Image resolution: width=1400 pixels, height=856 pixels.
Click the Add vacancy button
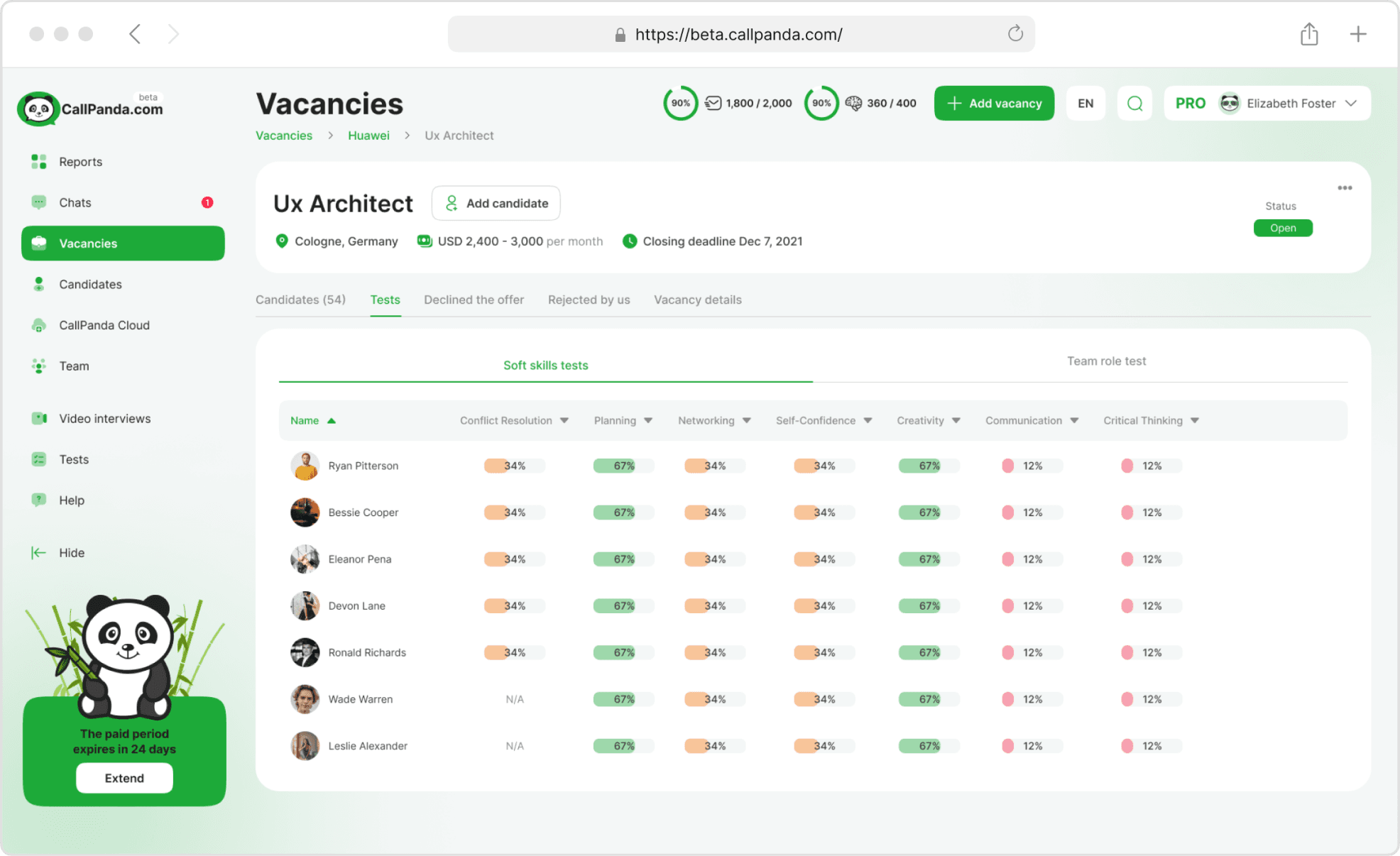tap(994, 104)
